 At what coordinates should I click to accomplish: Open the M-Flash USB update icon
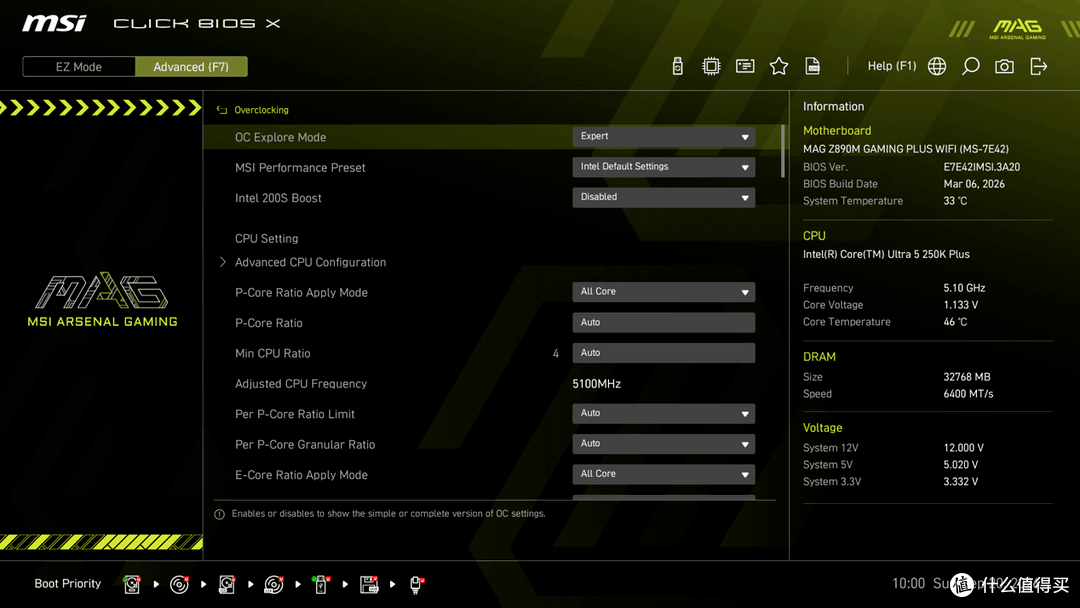click(x=678, y=66)
